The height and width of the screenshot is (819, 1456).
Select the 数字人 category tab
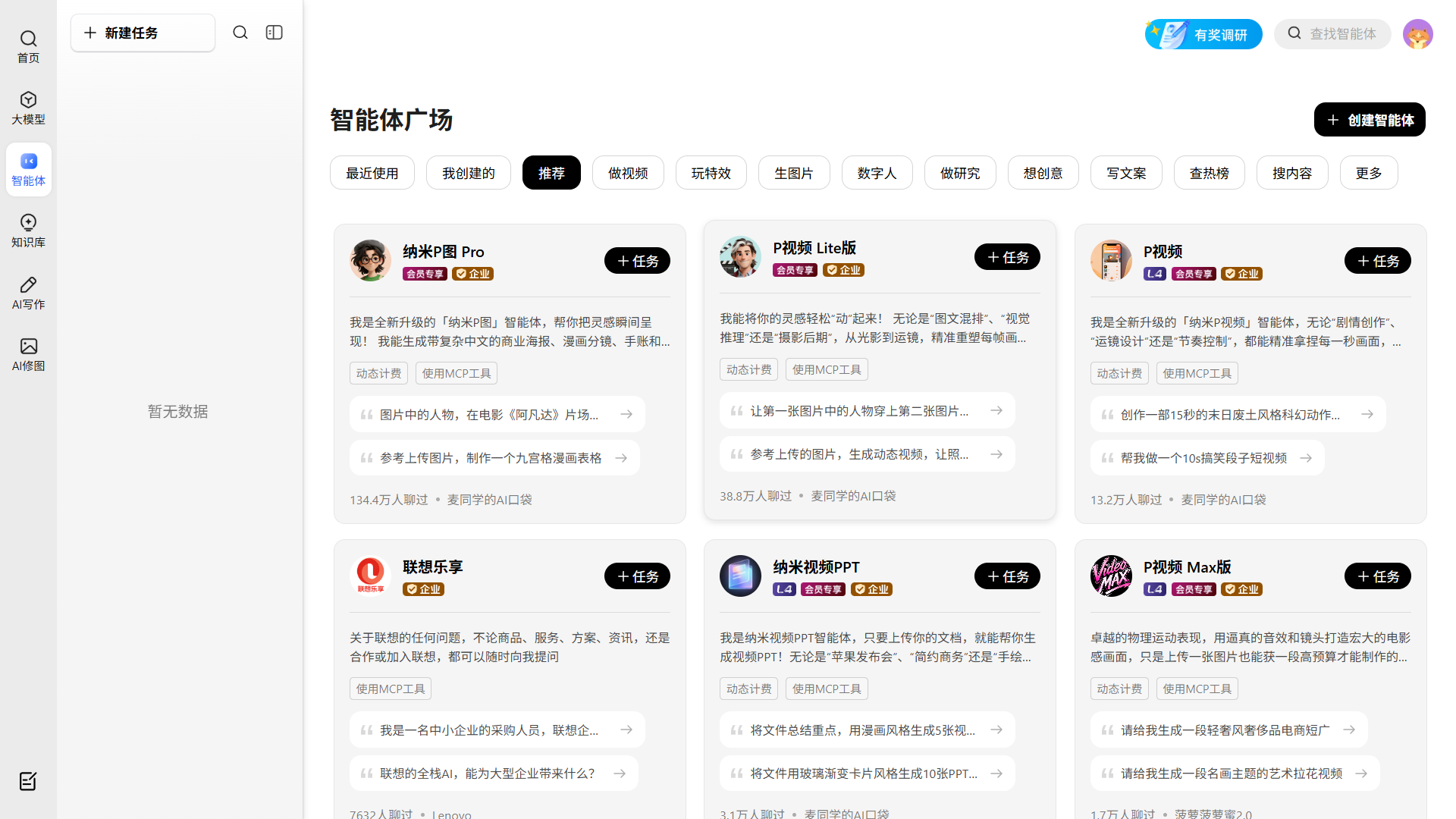pyautogui.click(x=877, y=173)
